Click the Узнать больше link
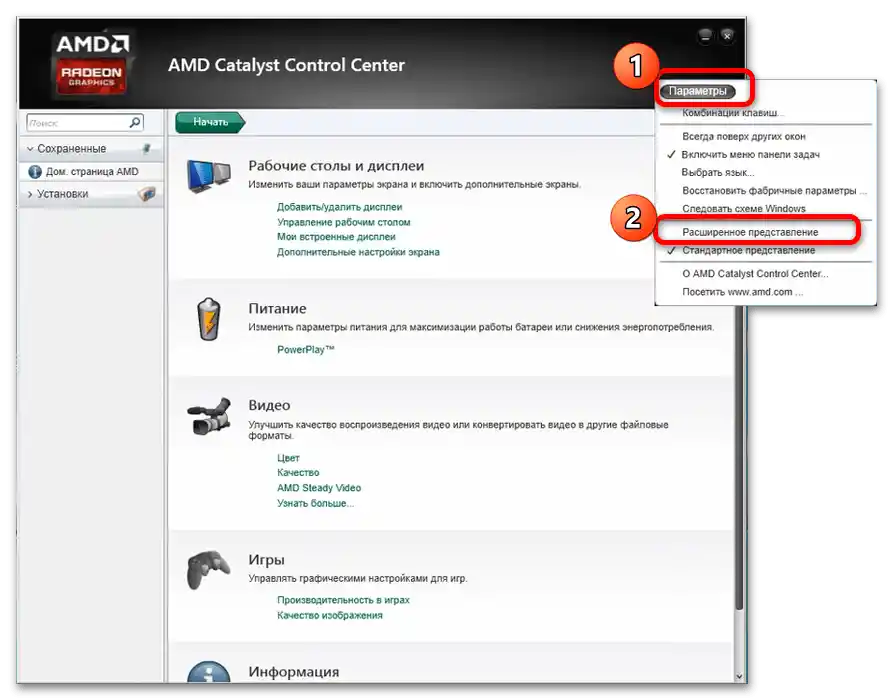The height and width of the screenshot is (700, 893). [315, 503]
